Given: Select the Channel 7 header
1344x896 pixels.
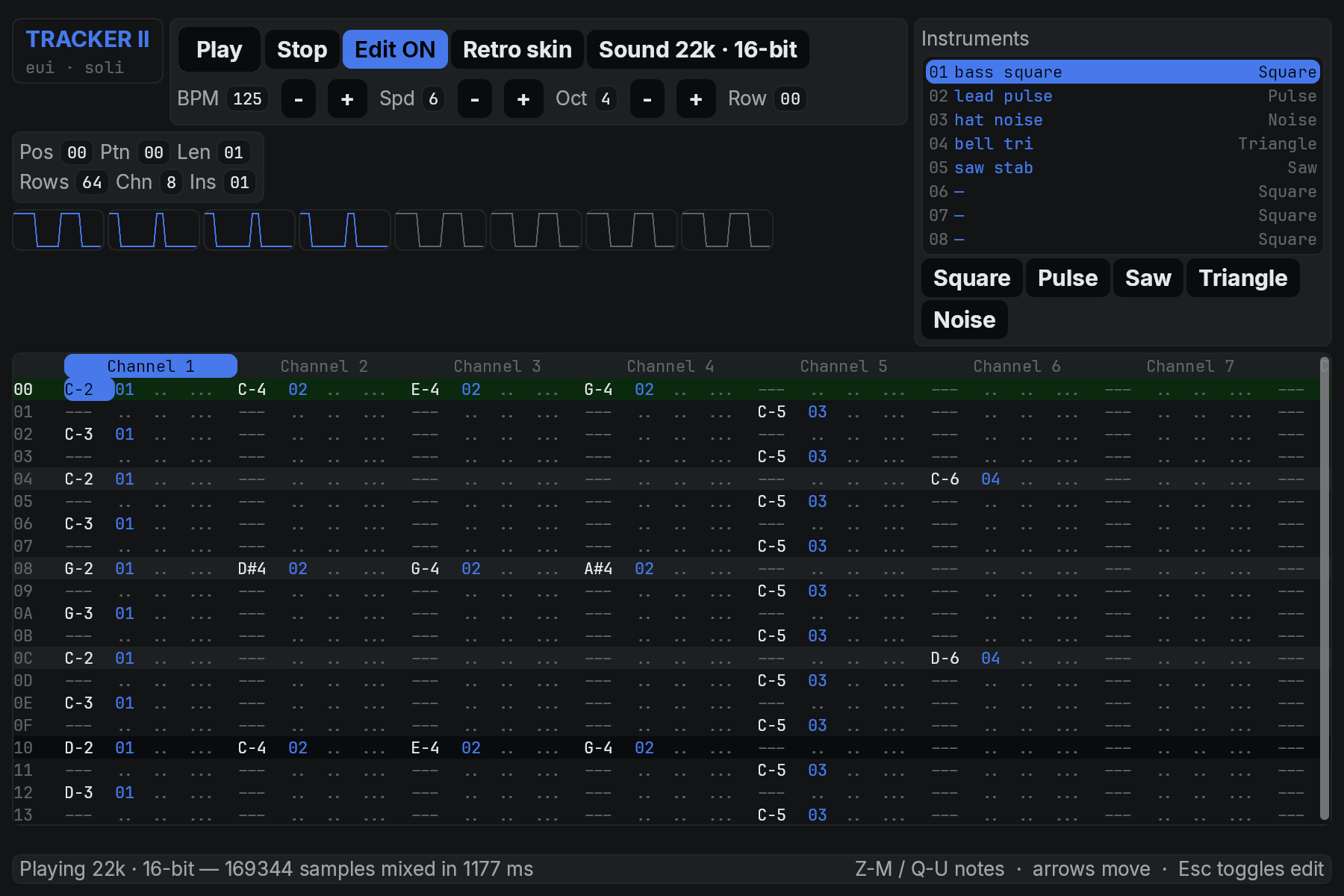Looking at the screenshot, I should [x=1190, y=366].
